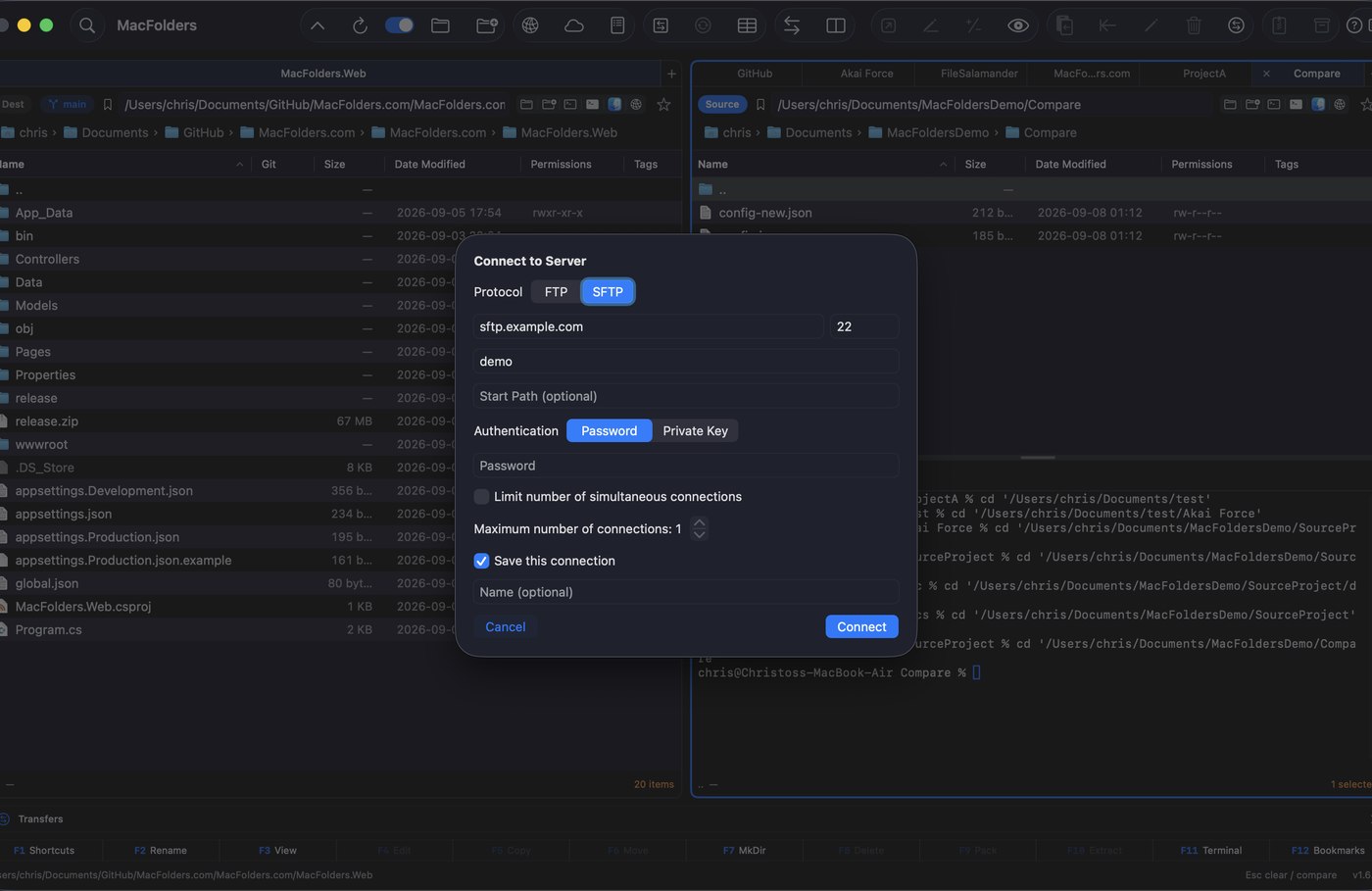Click the Name (optional) field
This screenshot has width=1372, height=891.
pos(686,592)
